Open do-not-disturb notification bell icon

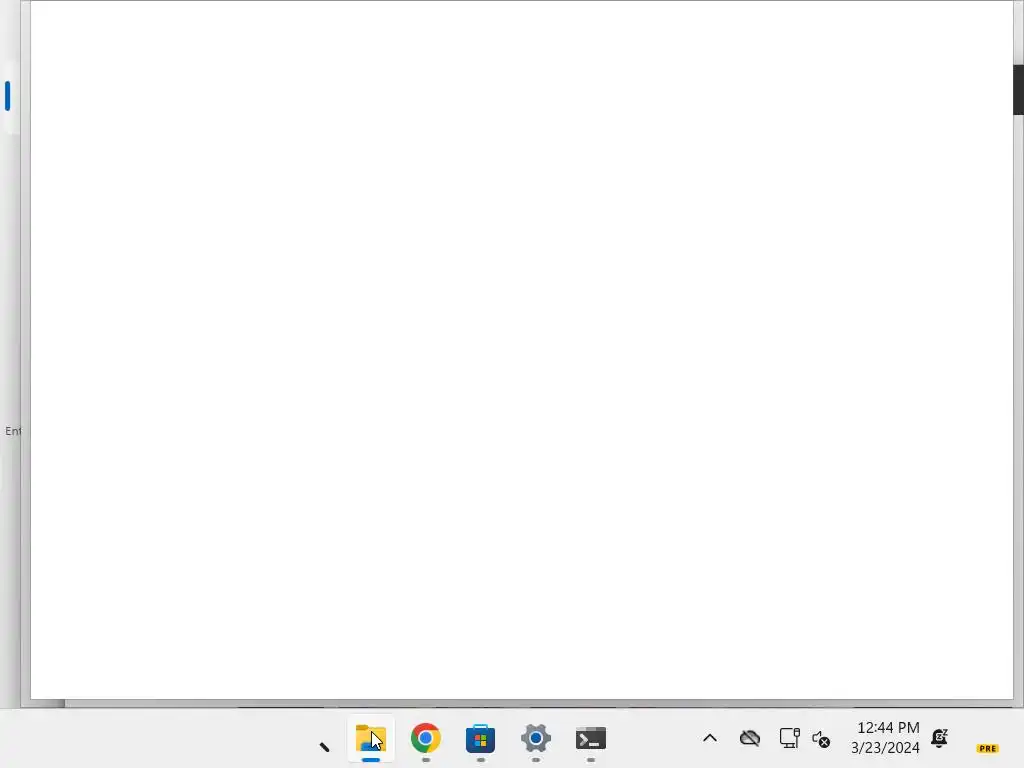(x=940, y=738)
